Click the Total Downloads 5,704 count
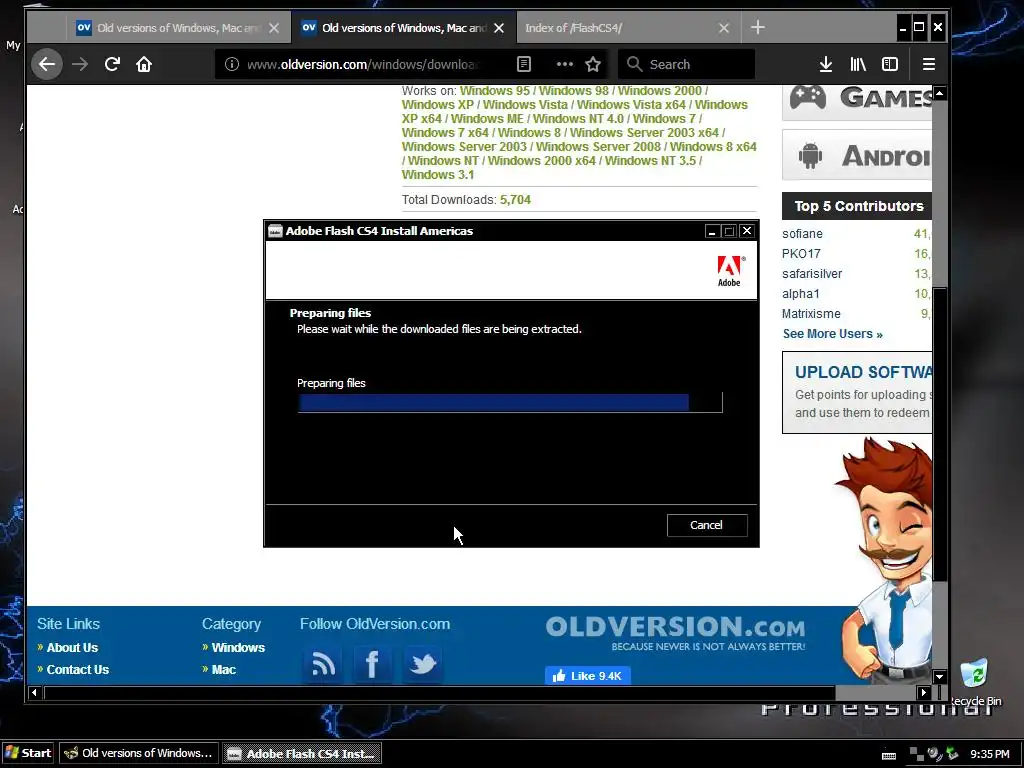The height and width of the screenshot is (768, 1024). coord(515,200)
